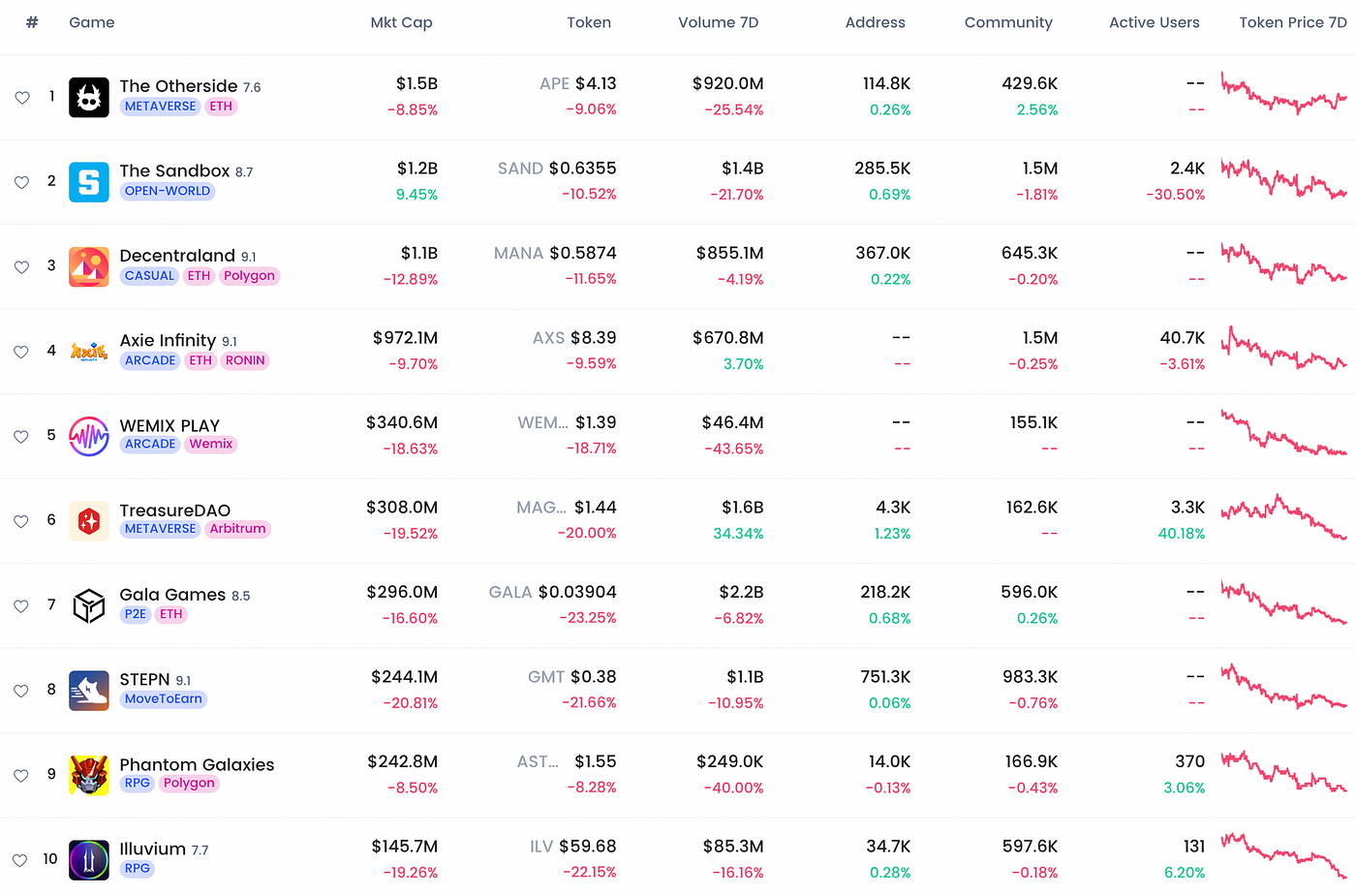Sort table by Mkt Cap column

(x=401, y=22)
